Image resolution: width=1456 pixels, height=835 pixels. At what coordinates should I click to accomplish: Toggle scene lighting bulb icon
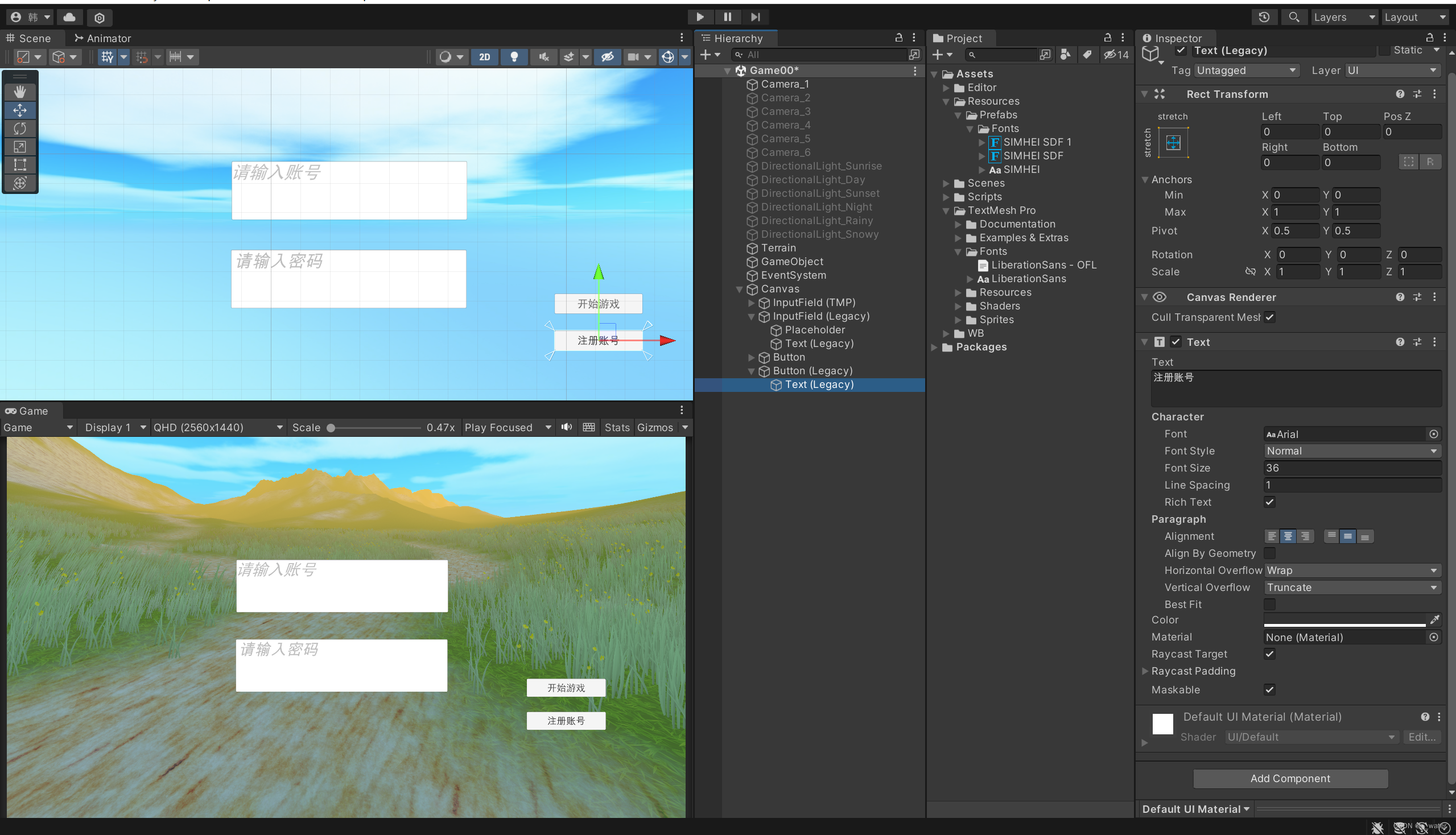[x=514, y=57]
